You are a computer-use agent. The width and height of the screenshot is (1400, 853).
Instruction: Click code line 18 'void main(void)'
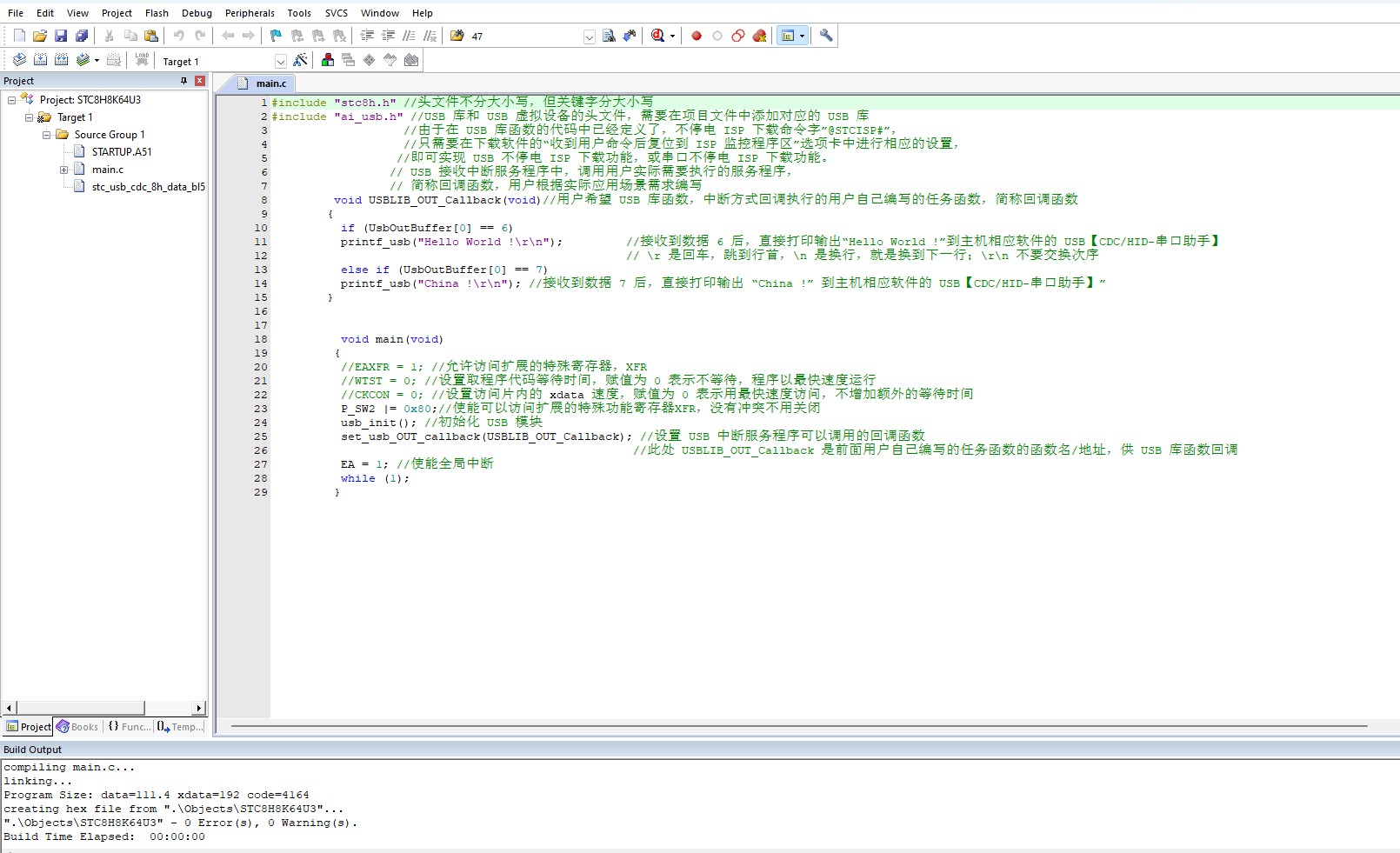point(391,339)
